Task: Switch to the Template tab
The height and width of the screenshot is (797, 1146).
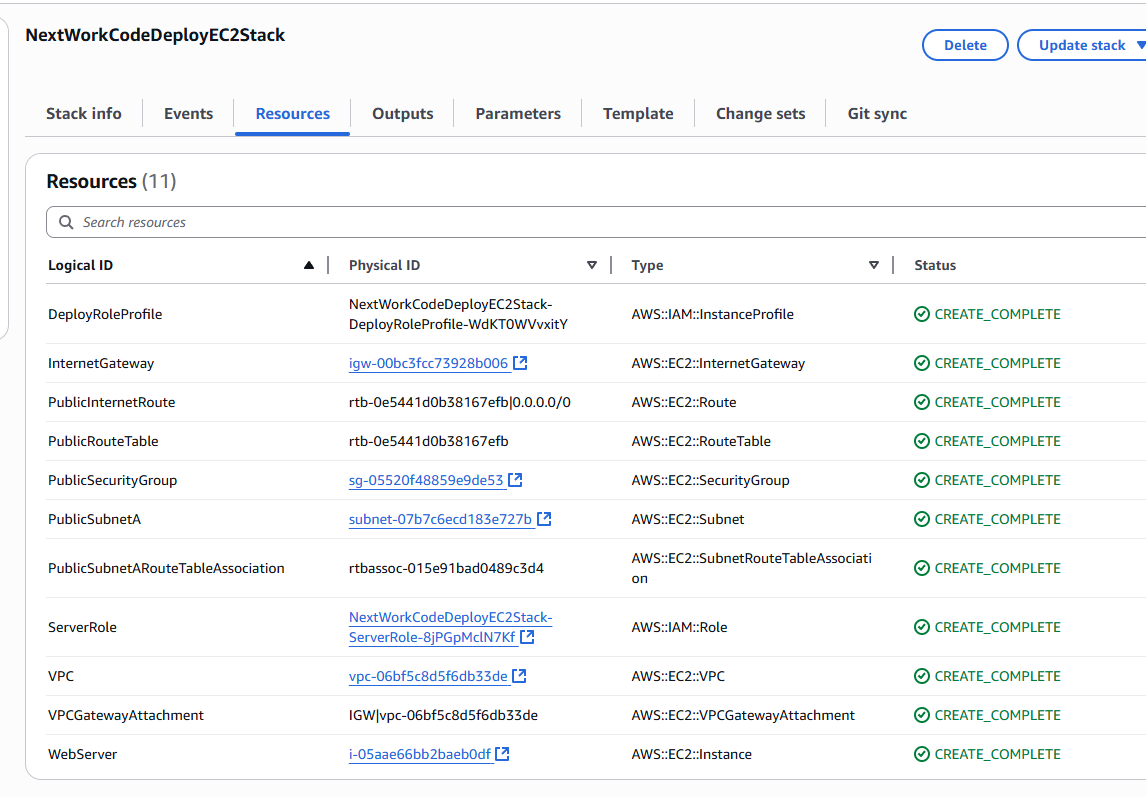Action: point(637,113)
